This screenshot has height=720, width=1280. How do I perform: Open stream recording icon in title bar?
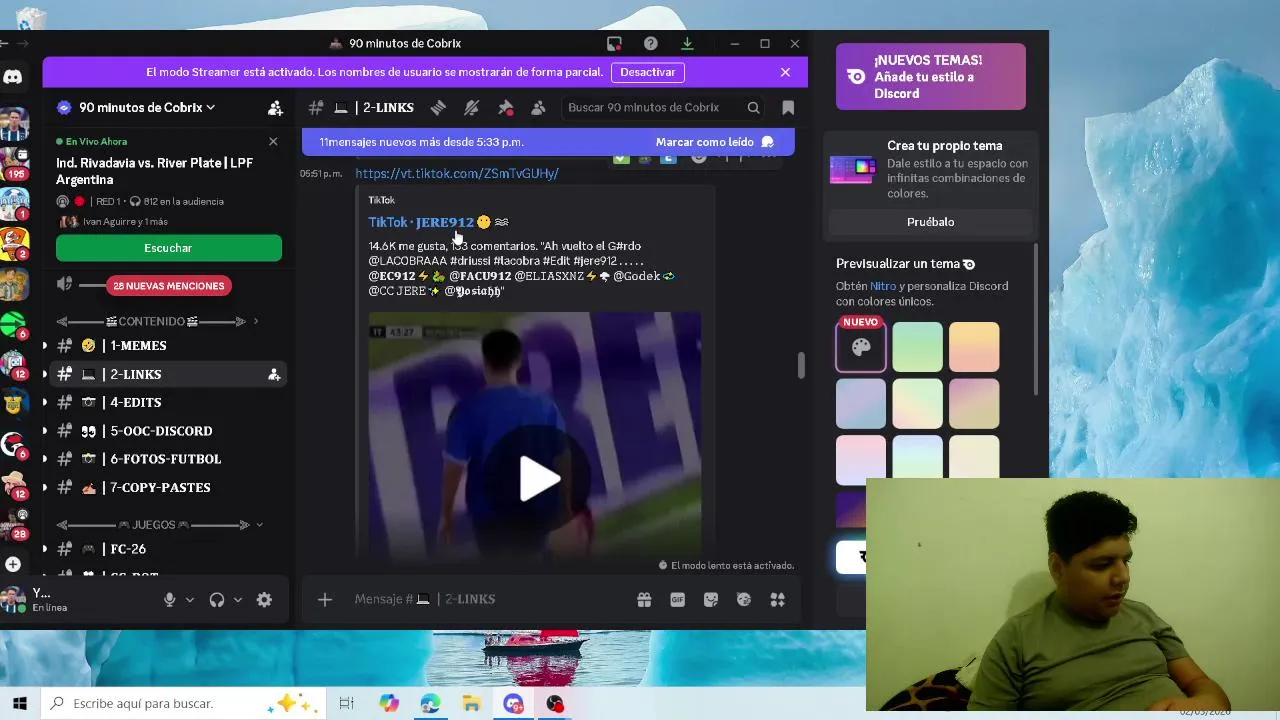pos(614,43)
